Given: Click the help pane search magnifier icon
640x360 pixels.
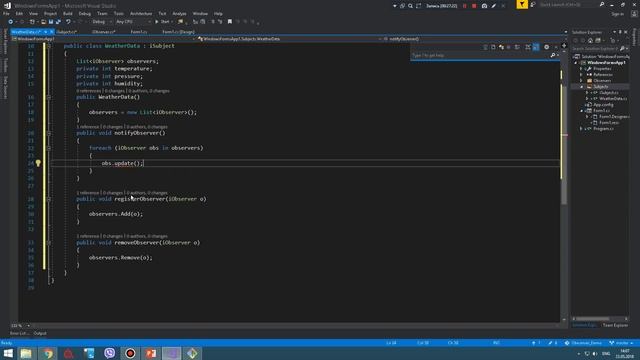Looking at the screenshot, I should 553,55.
